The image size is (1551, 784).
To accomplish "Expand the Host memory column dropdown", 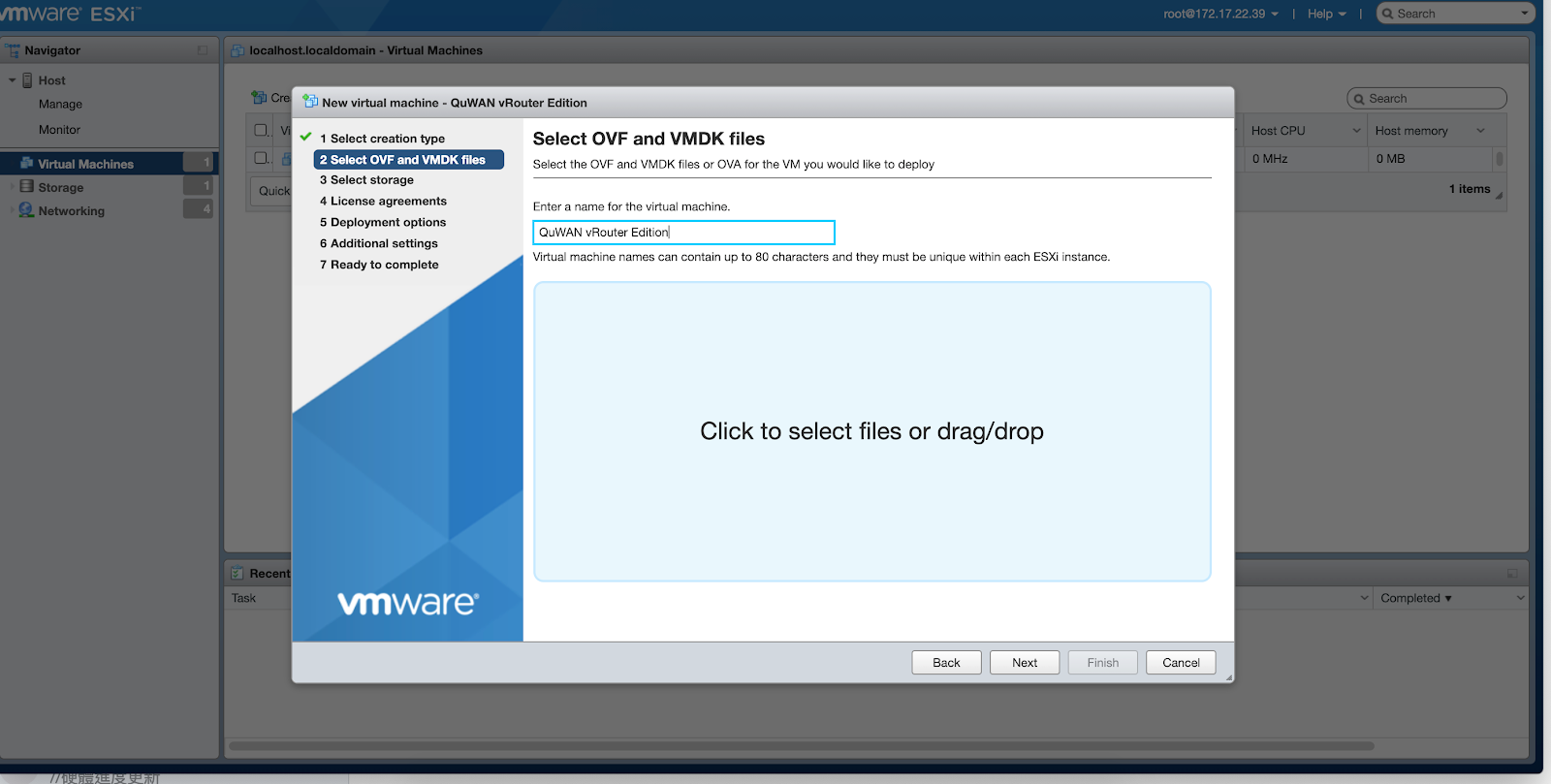I will coord(1480,131).
